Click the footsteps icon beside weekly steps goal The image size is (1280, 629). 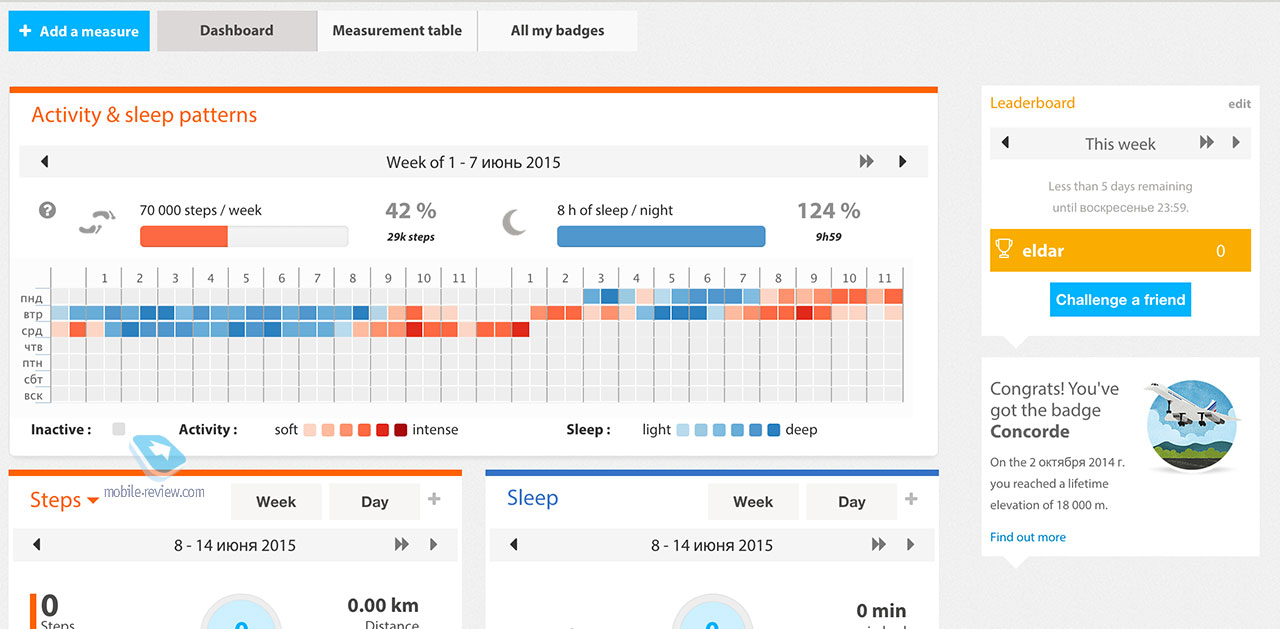tap(98, 221)
